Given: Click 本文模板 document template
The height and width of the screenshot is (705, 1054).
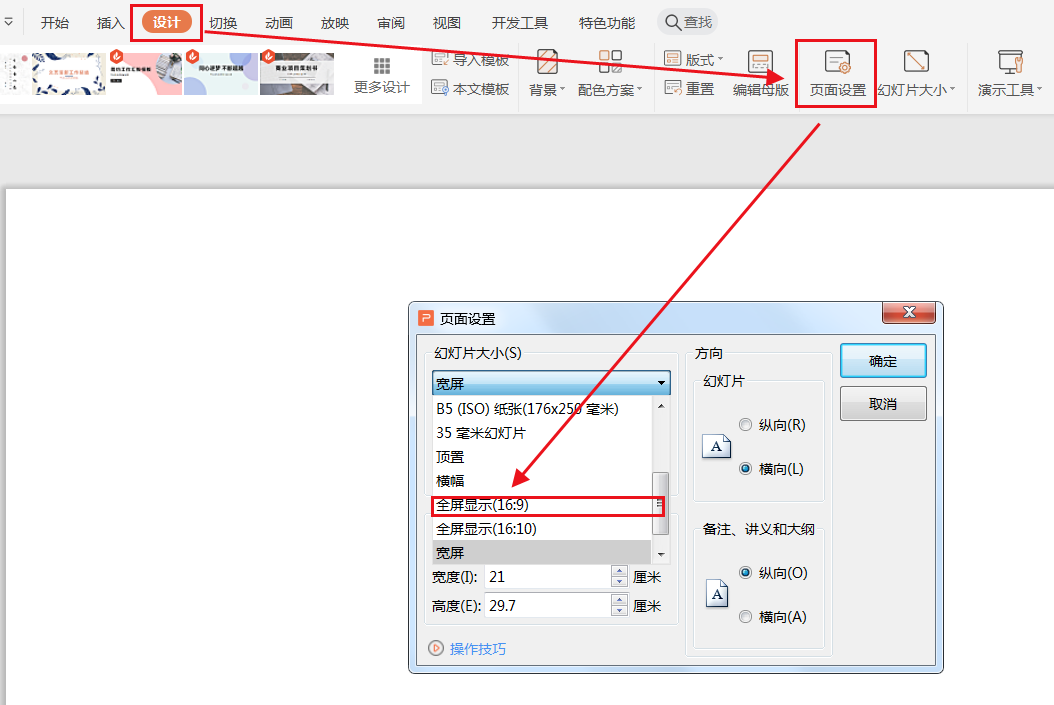Looking at the screenshot, I should click(x=471, y=88).
